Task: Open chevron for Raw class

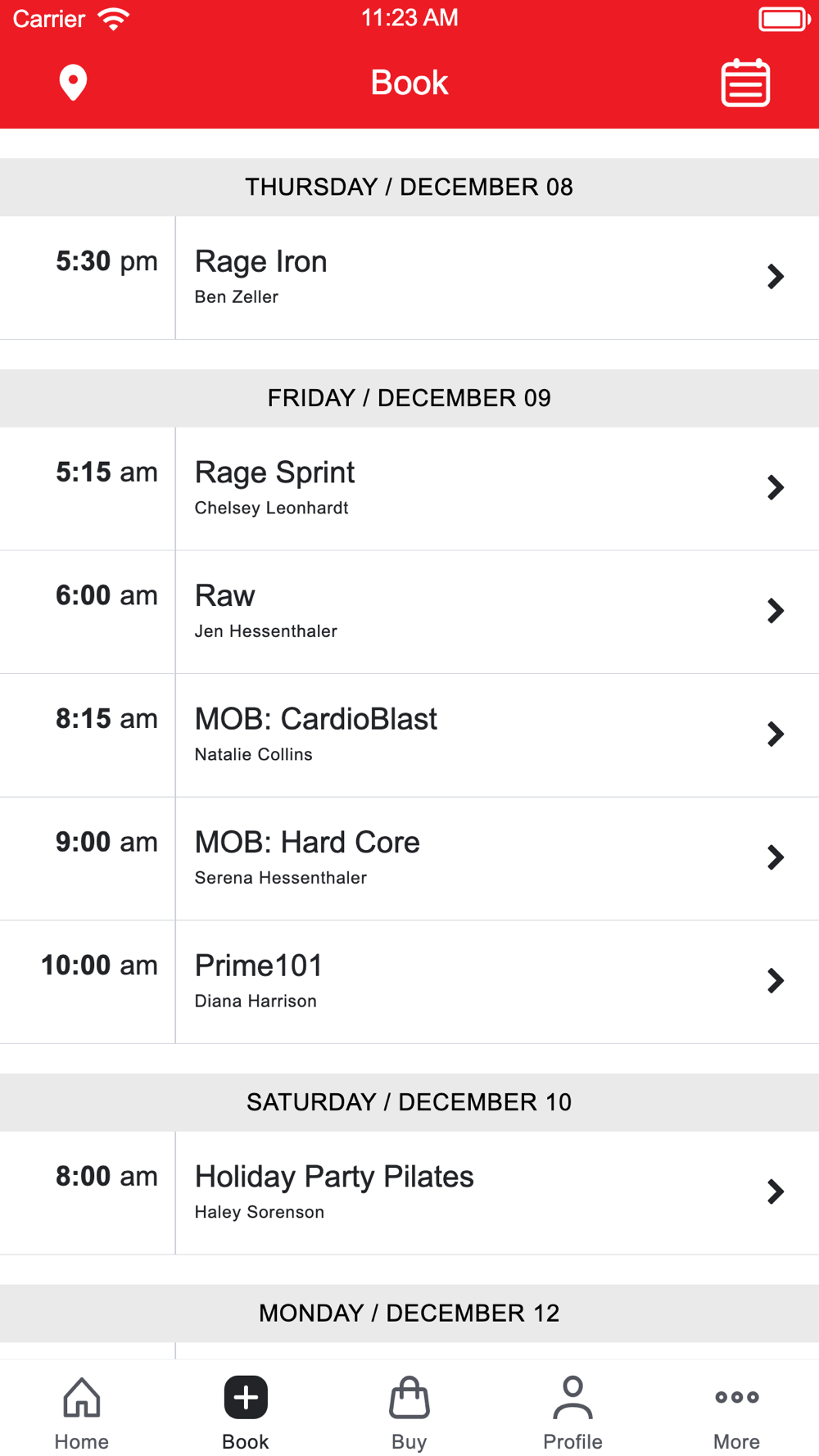Action: pos(775,611)
